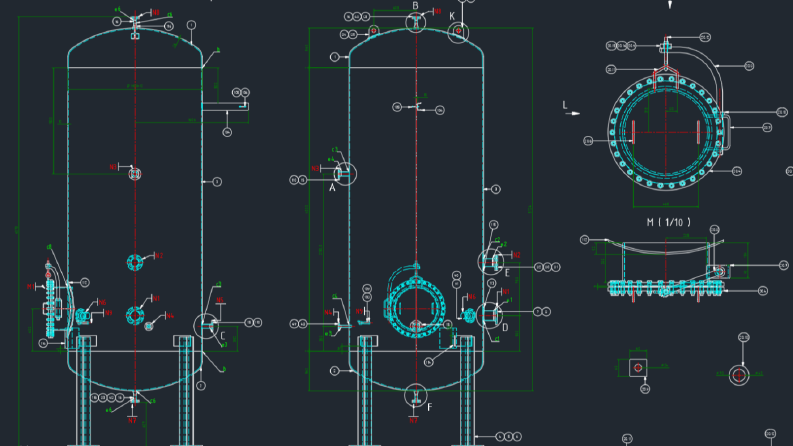Screen dimensions: 793x446
Task: Select the "N3" tag beside detail A
Action: pos(316,168)
